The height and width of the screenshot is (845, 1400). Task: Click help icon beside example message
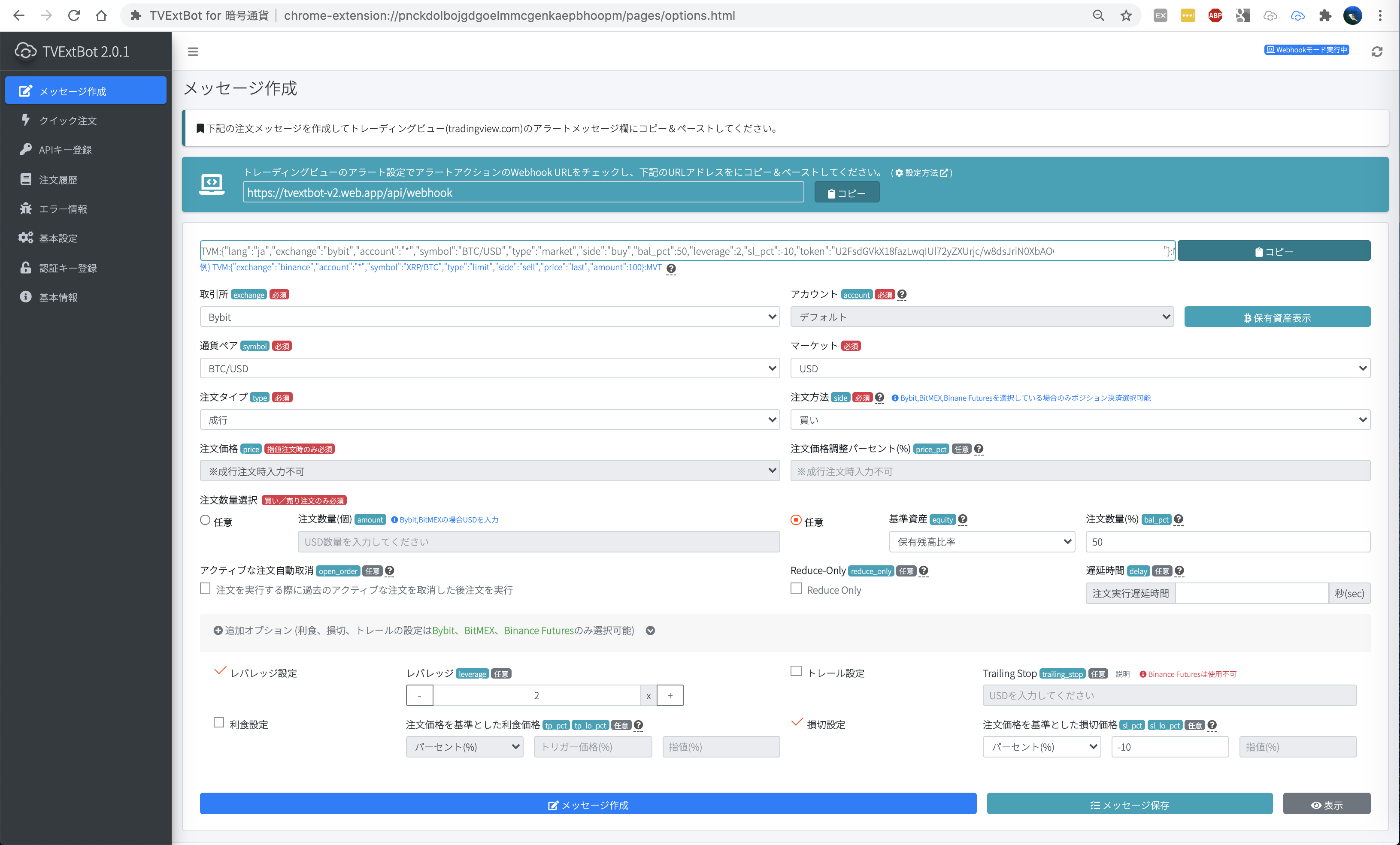(x=671, y=268)
